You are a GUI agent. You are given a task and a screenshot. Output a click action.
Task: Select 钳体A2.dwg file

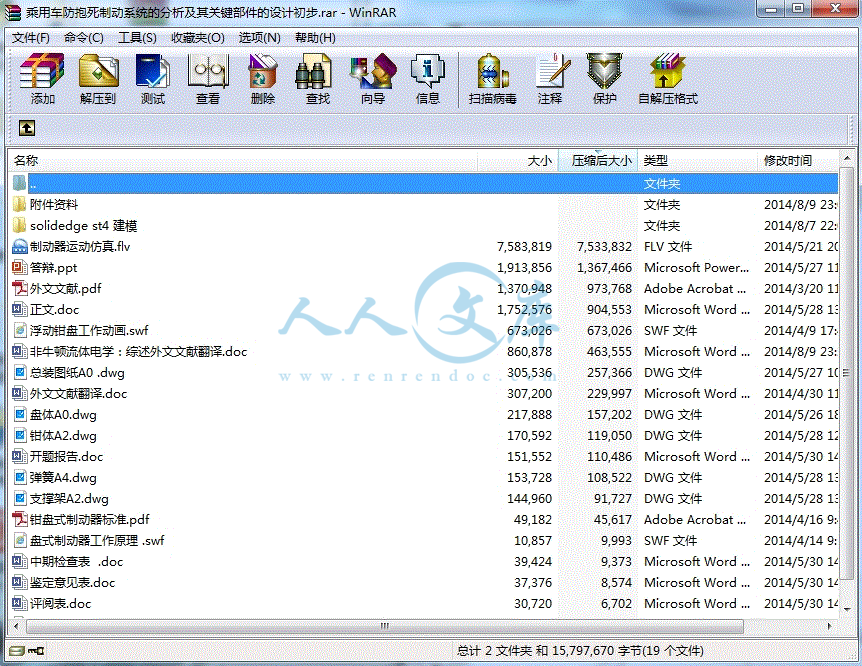point(63,436)
